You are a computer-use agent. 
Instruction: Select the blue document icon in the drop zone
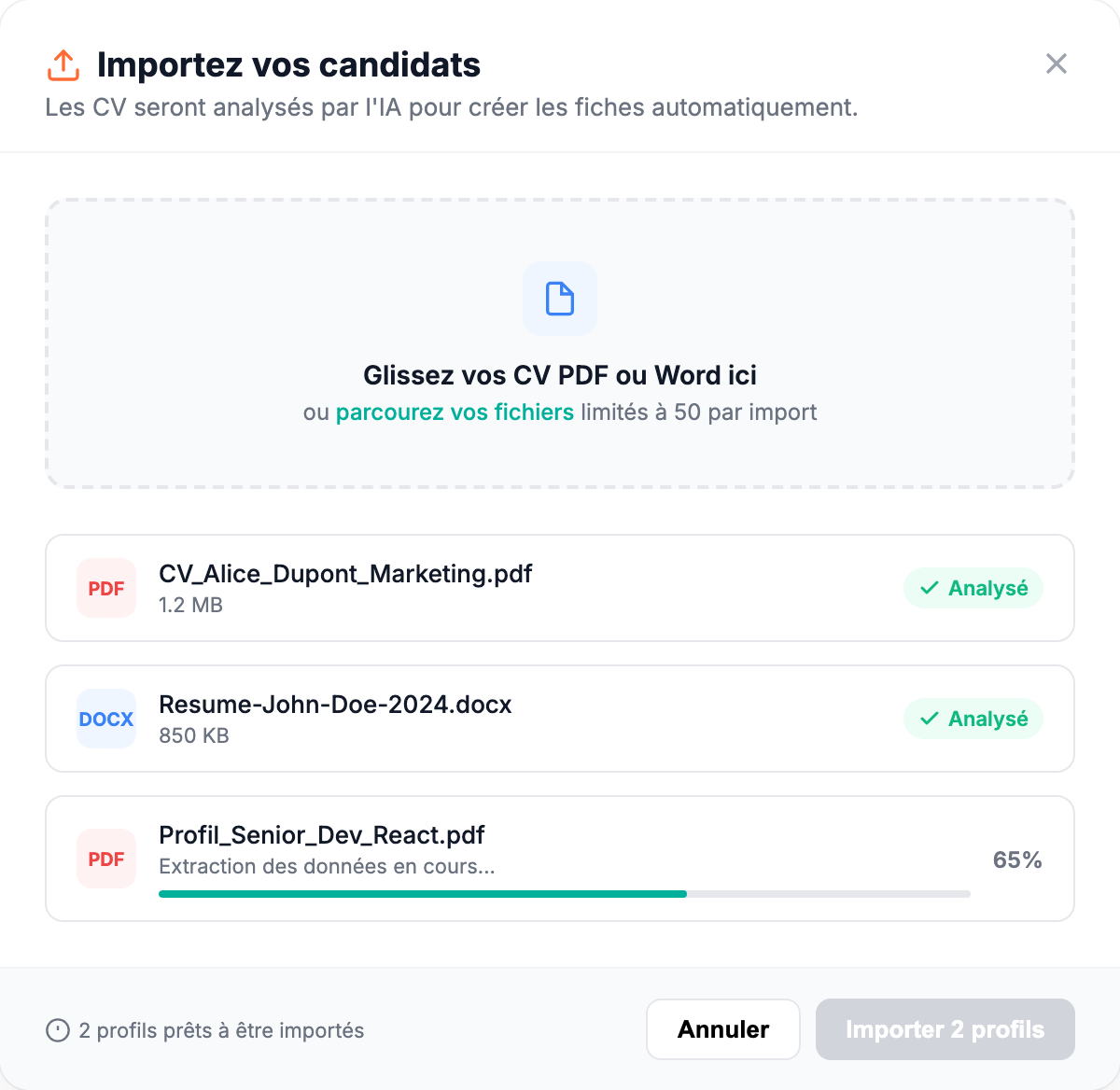(559, 299)
